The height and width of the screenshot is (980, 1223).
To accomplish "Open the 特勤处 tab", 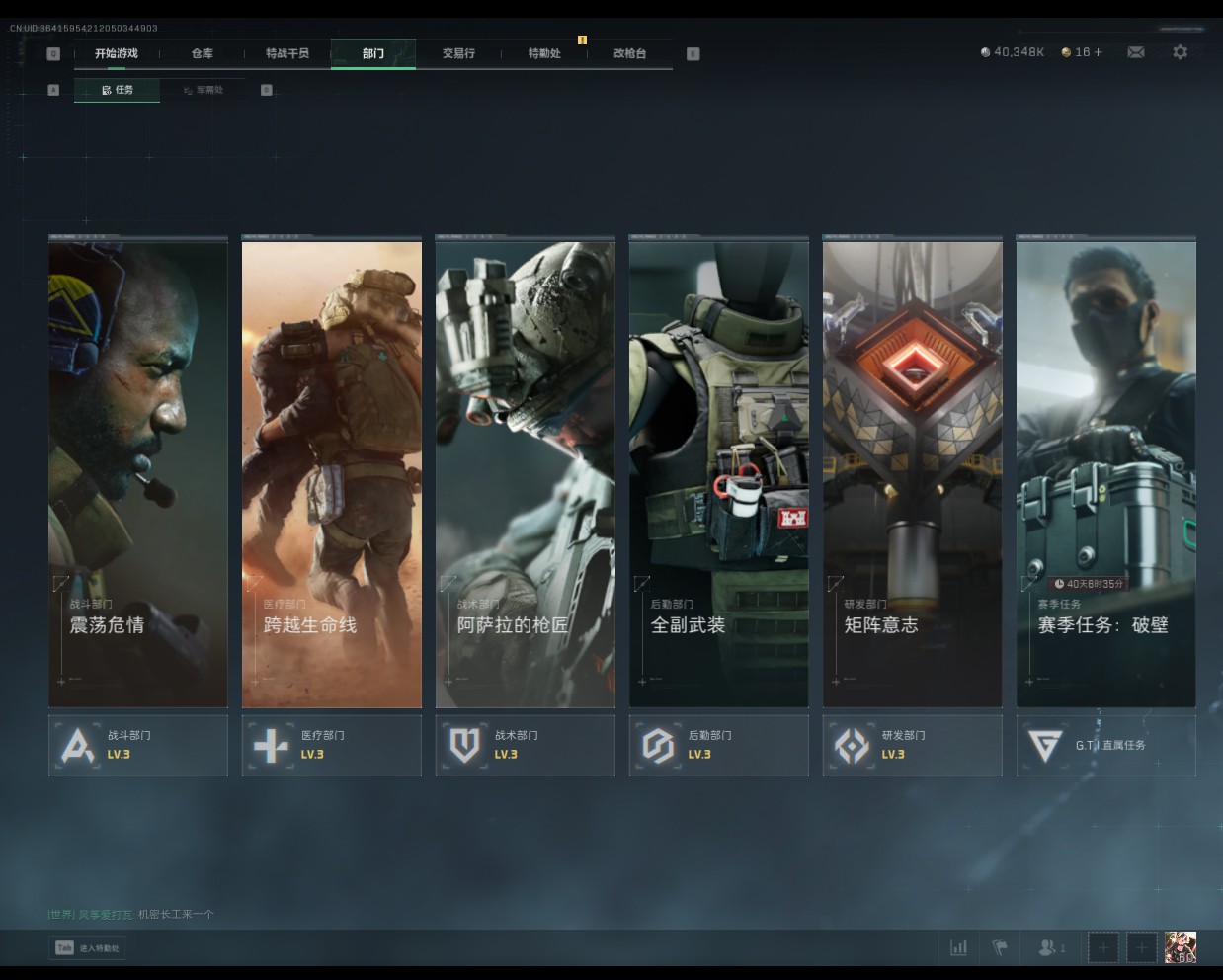I will (x=544, y=53).
